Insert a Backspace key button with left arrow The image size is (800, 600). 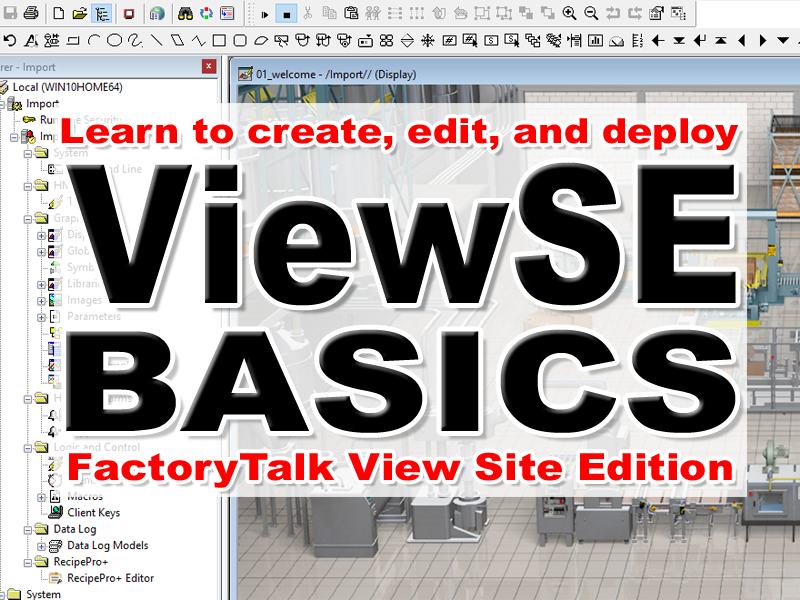[658, 40]
